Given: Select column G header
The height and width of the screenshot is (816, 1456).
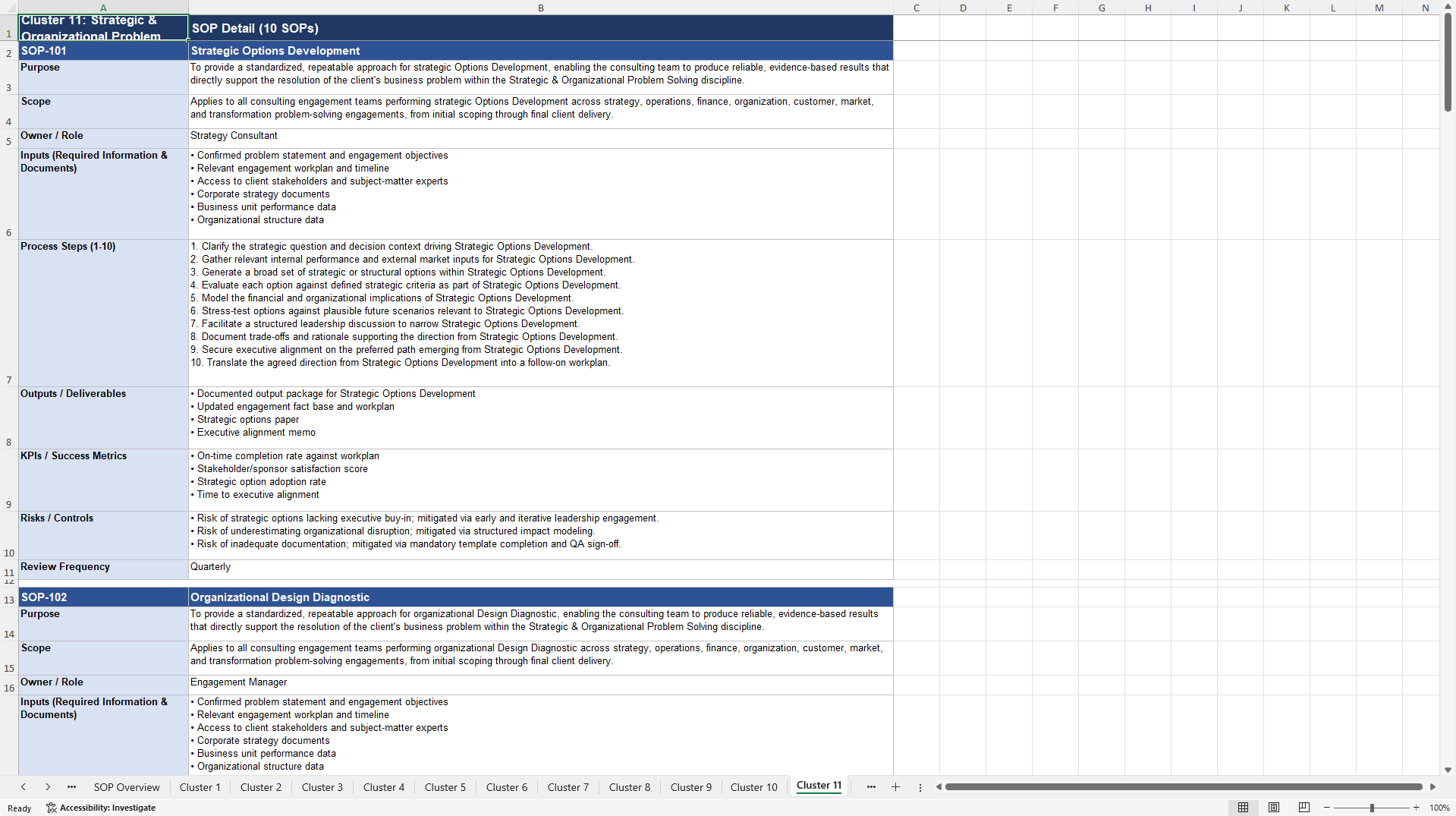Looking at the screenshot, I should pyautogui.click(x=1102, y=8).
